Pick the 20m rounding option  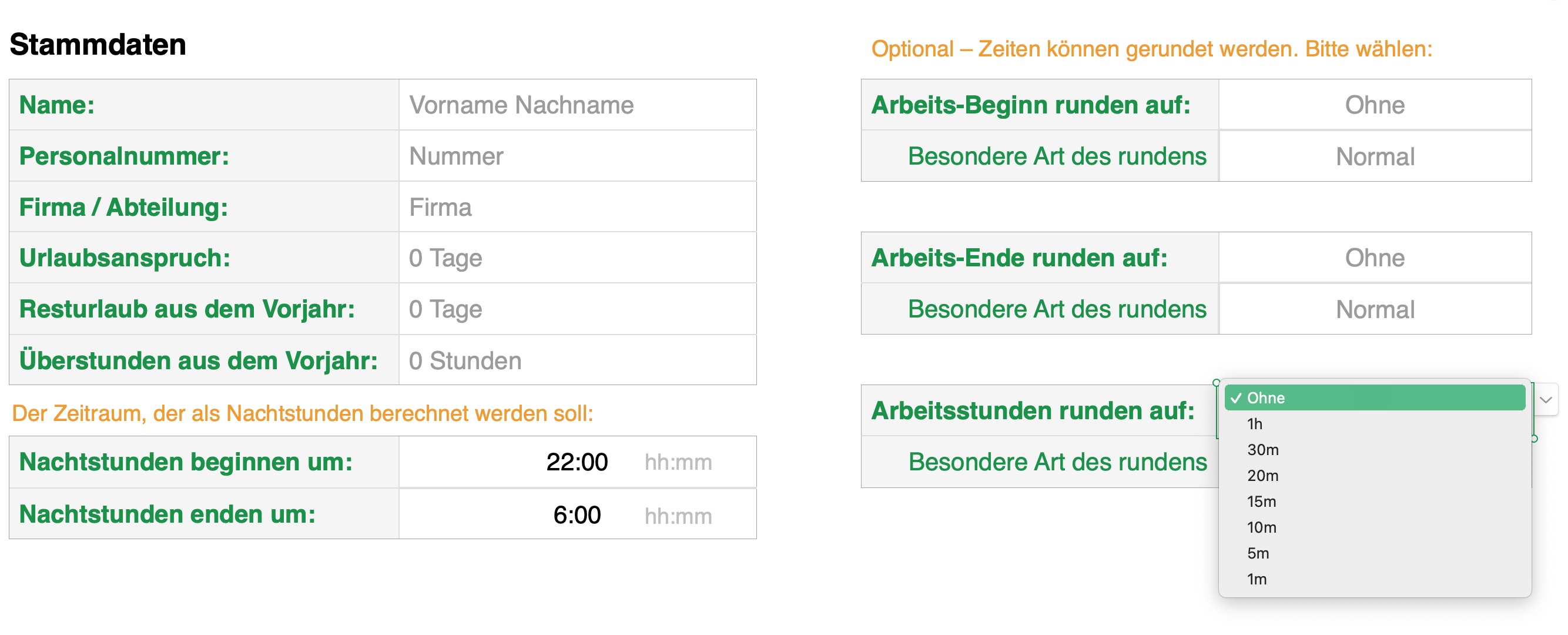tap(1262, 476)
